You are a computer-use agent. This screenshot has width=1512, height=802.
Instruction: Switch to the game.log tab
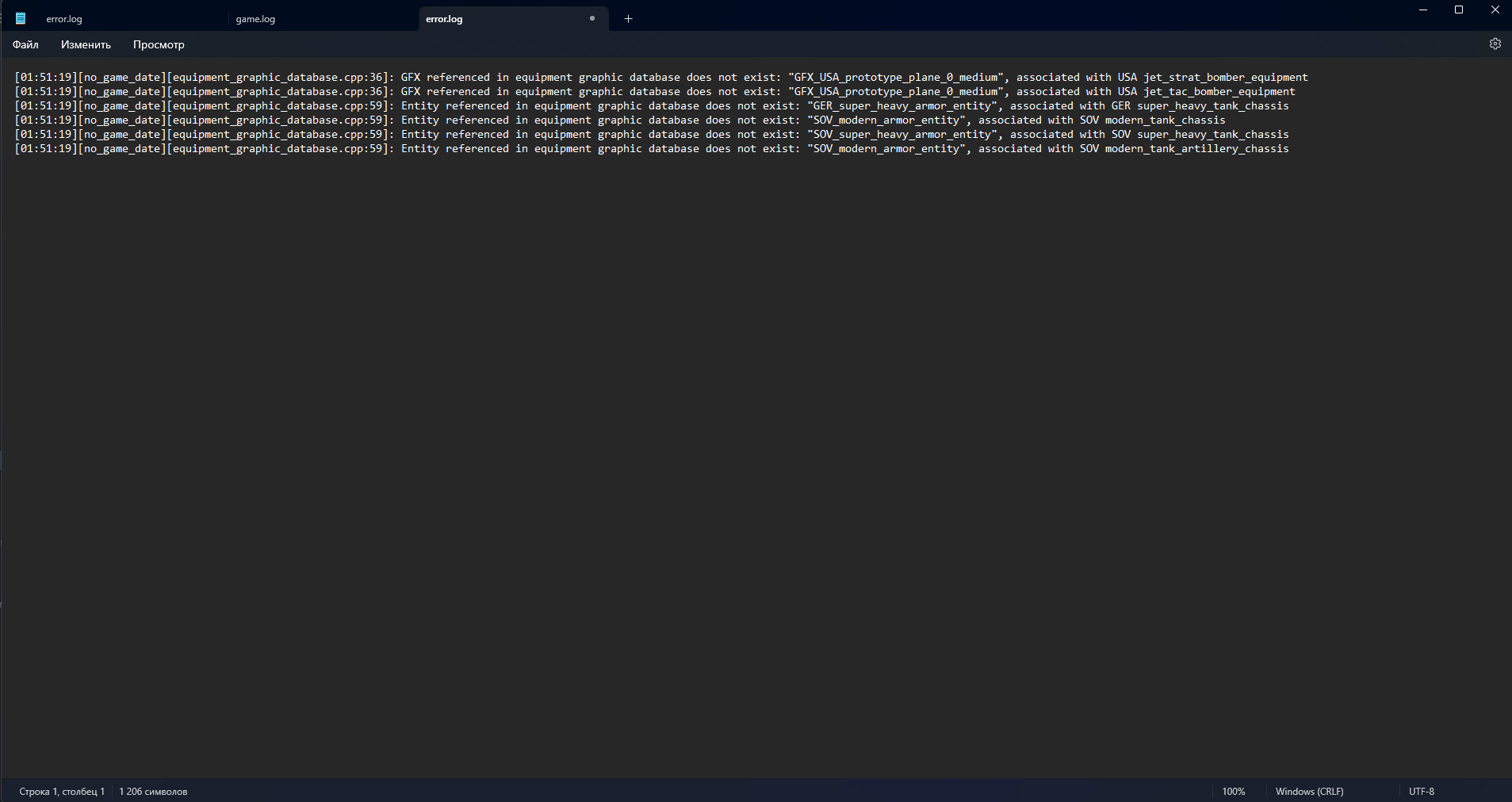click(x=323, y=19)
